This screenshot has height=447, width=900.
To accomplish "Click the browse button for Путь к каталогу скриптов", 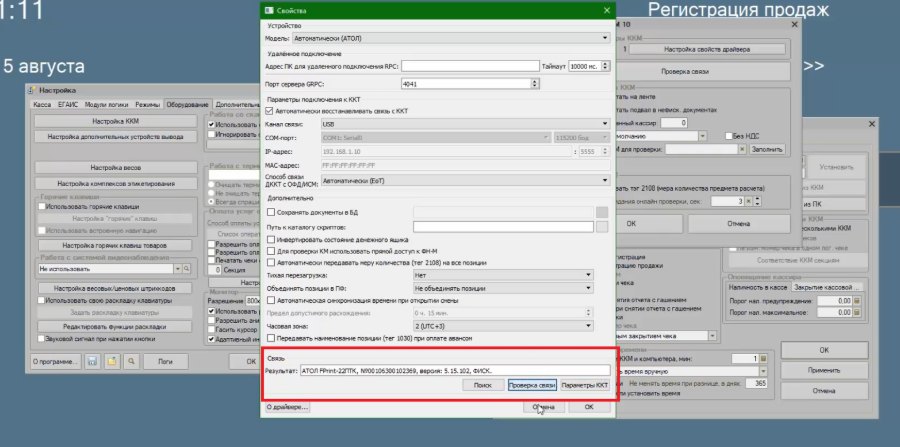I will [602, 227].
